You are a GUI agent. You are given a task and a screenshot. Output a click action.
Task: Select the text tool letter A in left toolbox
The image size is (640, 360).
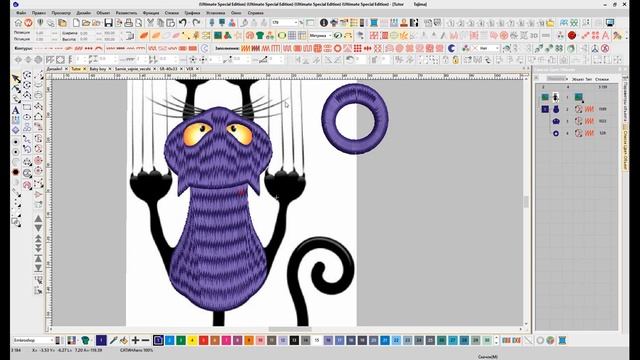click(x=16, y=110)
